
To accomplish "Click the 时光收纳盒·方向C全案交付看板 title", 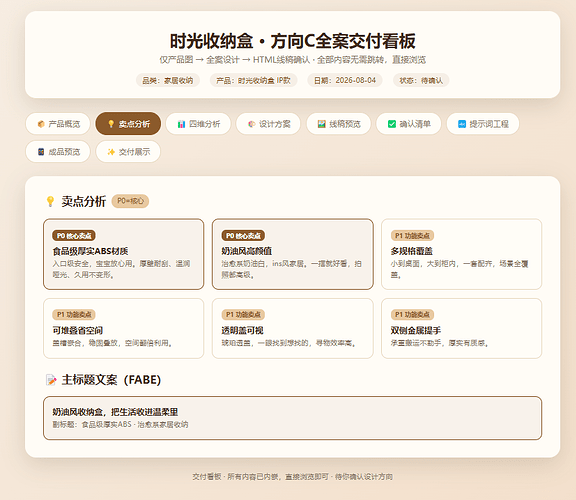I will [292, 41].
